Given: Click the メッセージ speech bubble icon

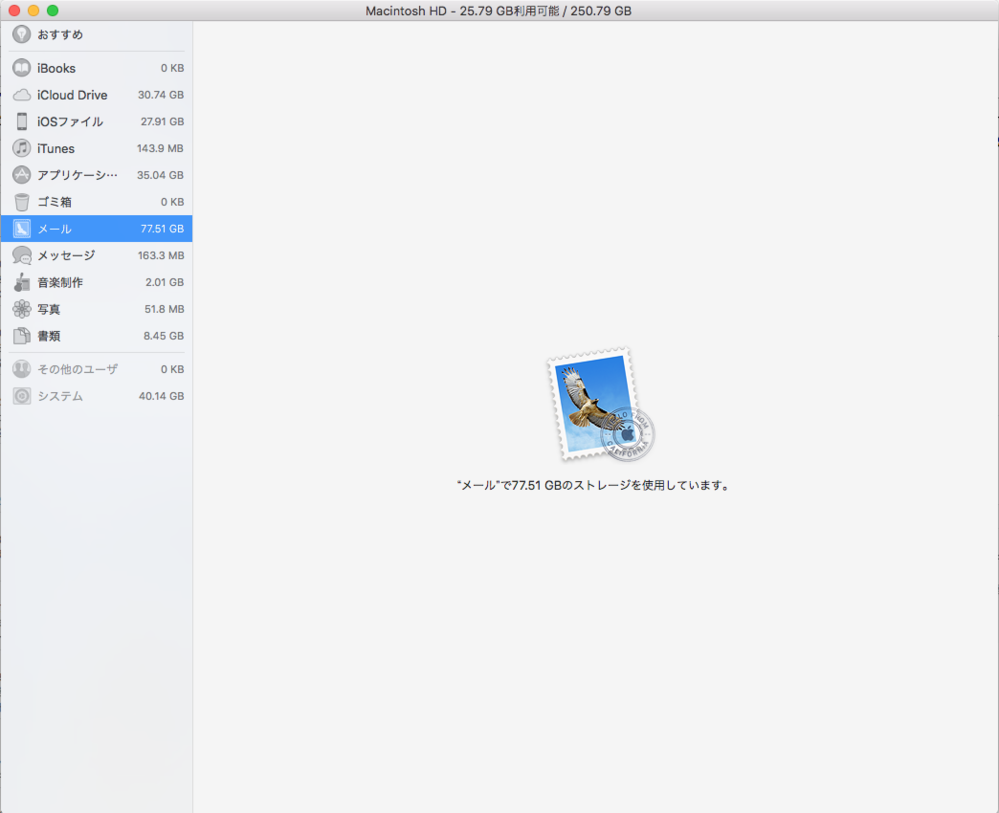Looking at the screenshot, I should [x=22, y=255].
